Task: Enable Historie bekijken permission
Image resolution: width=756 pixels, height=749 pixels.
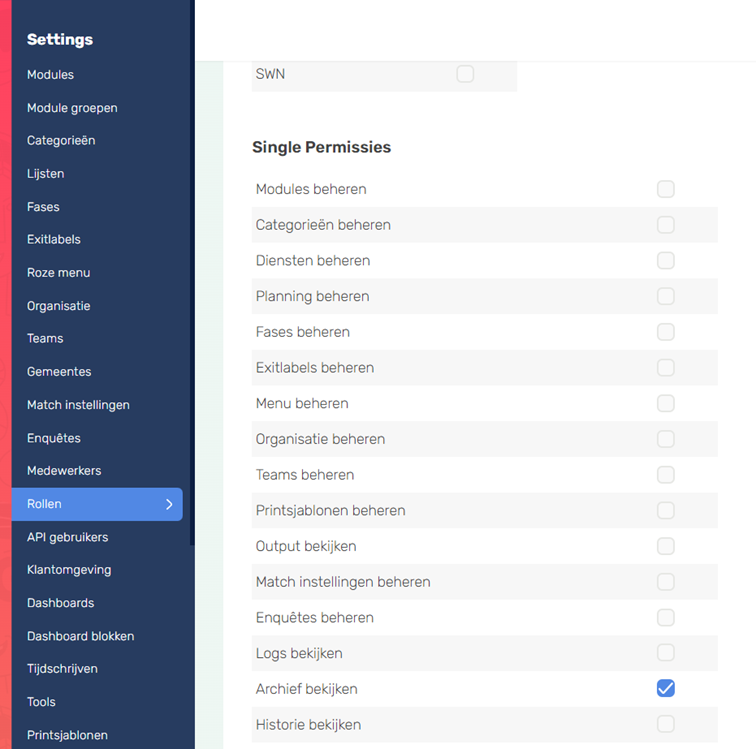Action: click(x=665, y=724)
